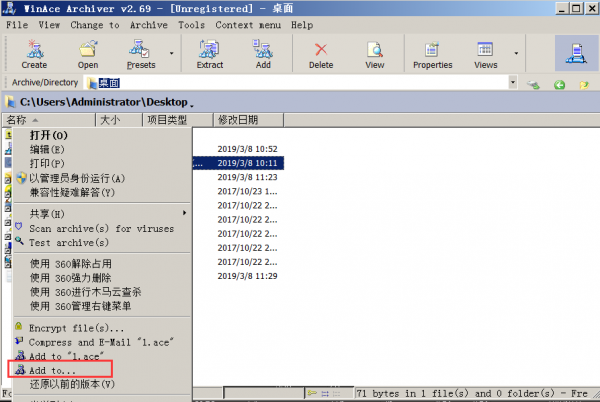600x402 pixels.
Task: Open the Archive menu in menu bar
Action: click(148, 24)
